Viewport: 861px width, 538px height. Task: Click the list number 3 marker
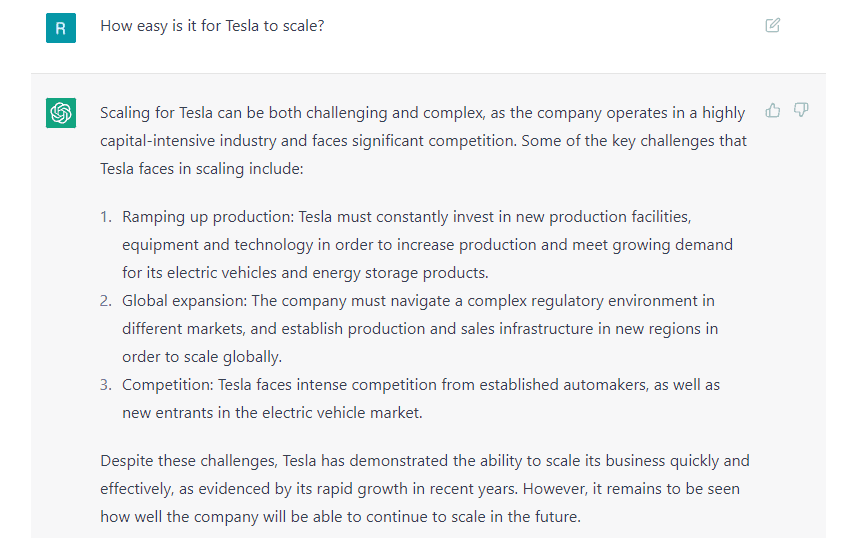tap(106, 385)
